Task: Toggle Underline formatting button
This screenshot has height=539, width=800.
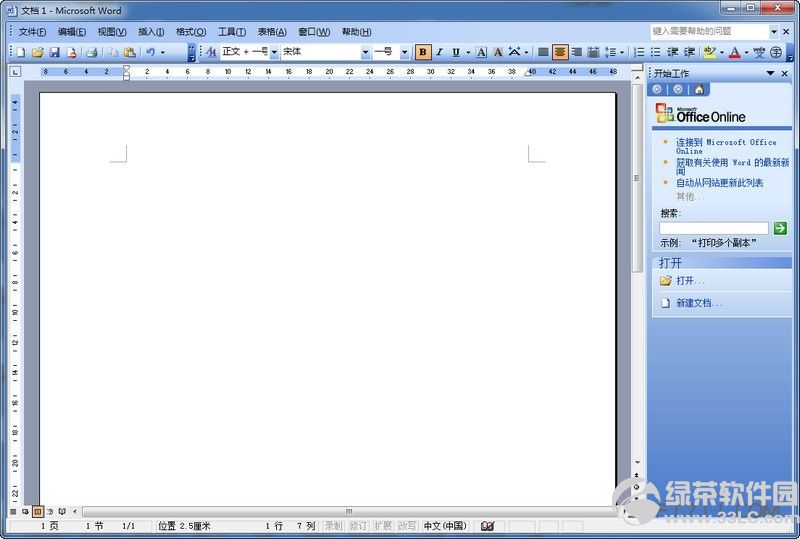Action: [x=456, y=52]
